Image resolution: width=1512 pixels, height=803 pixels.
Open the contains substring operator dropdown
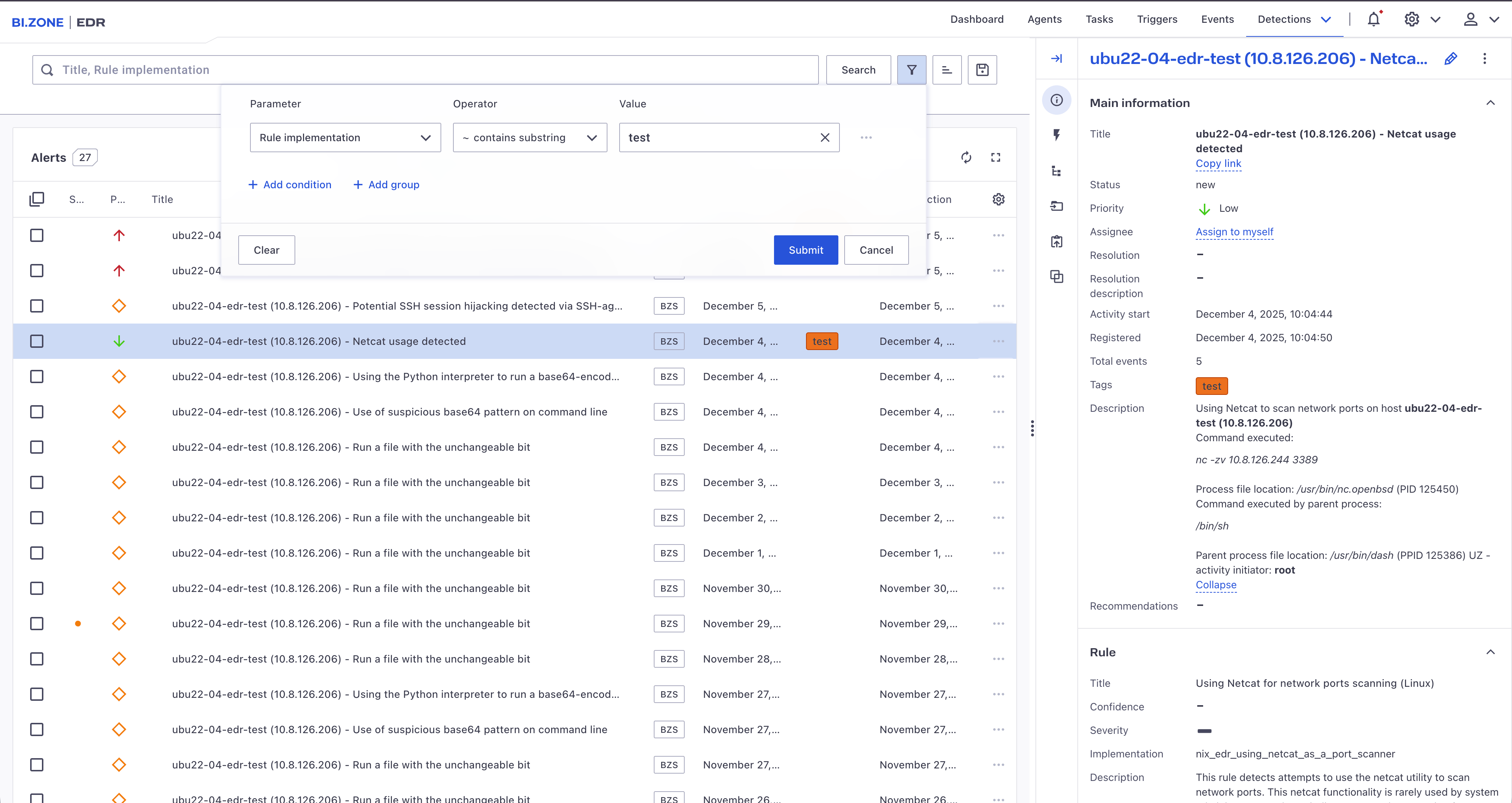click(529, 137)
